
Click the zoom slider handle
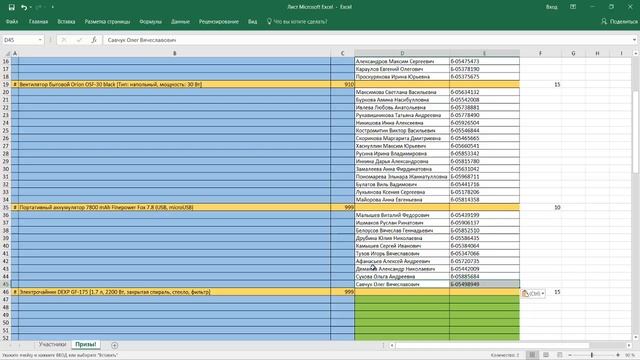pos(592,355)
